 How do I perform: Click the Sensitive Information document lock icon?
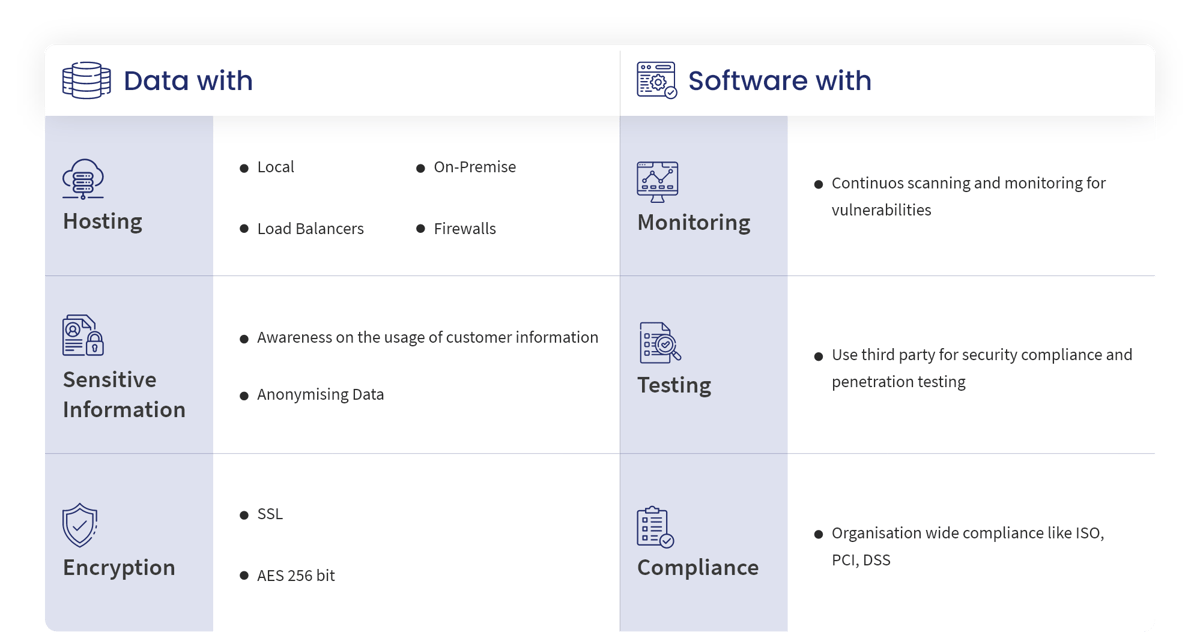(x=83, y=335)
